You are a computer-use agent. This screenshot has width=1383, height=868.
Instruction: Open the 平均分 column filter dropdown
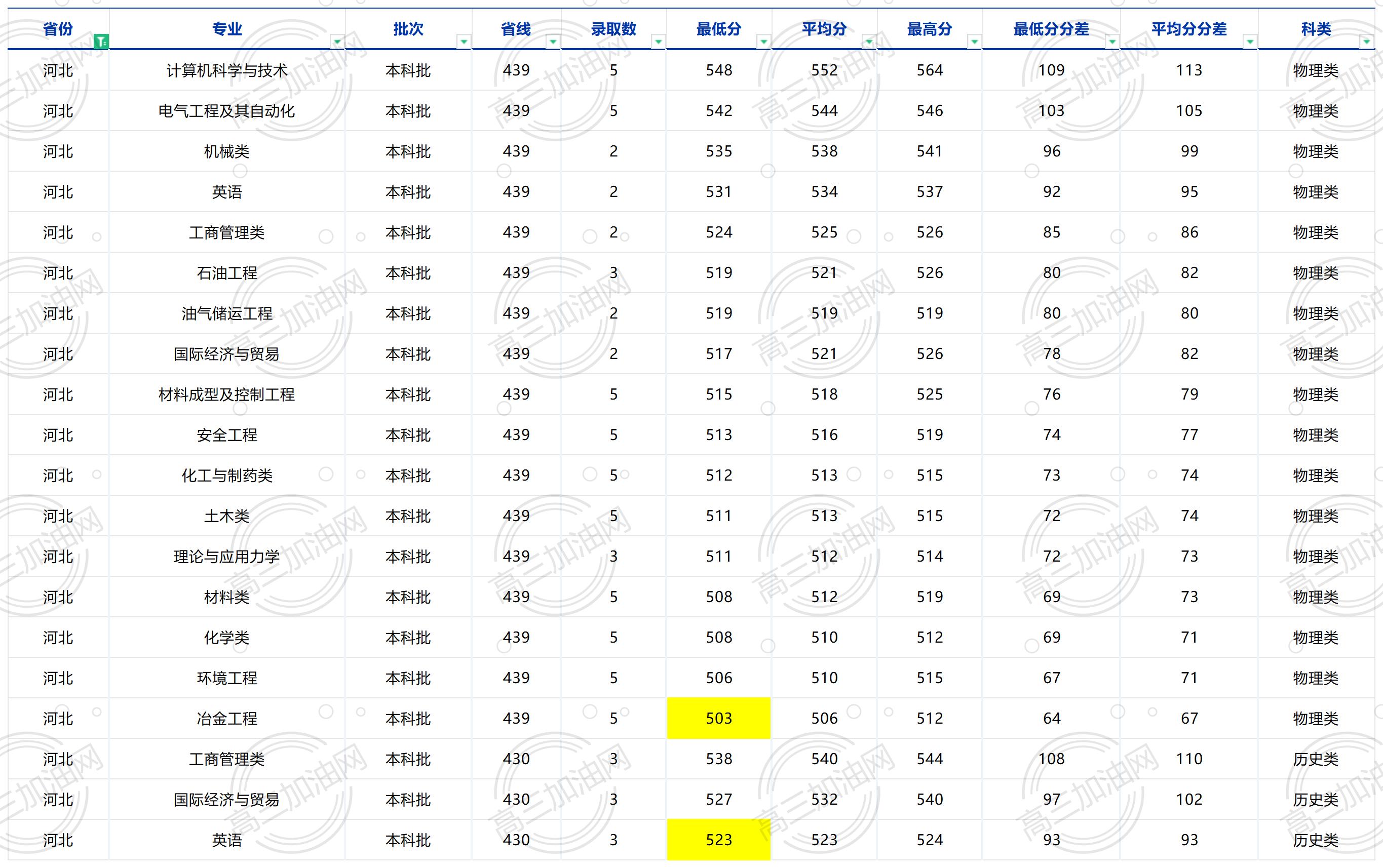point(869,42)
